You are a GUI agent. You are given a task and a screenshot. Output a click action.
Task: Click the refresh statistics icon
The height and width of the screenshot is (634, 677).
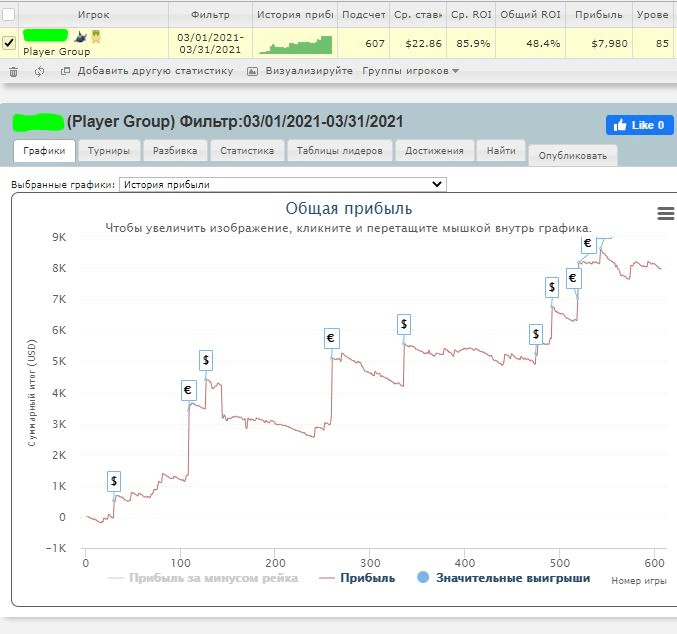pos(39,71)
